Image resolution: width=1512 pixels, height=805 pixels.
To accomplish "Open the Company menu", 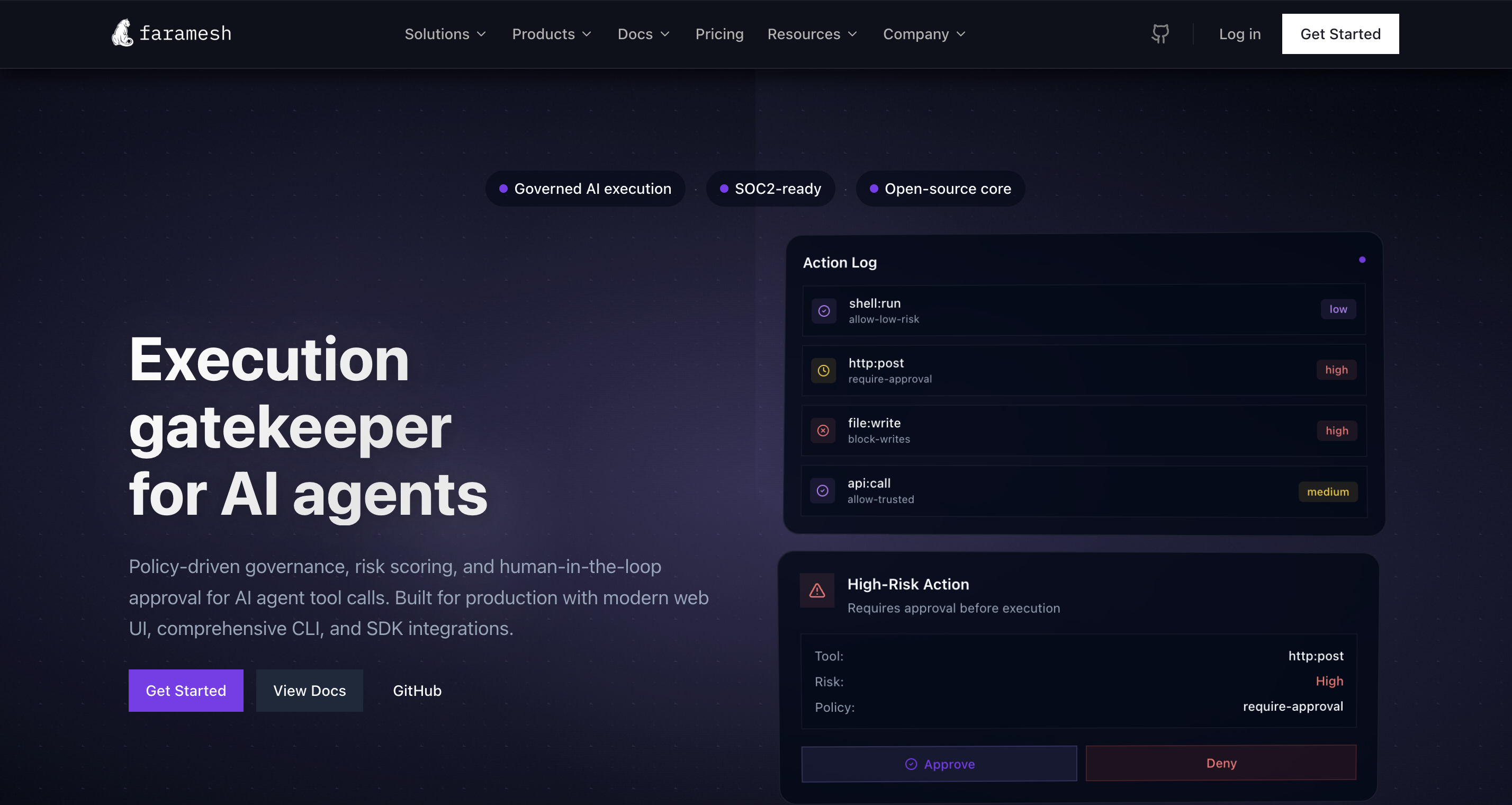I will (923, 34).
